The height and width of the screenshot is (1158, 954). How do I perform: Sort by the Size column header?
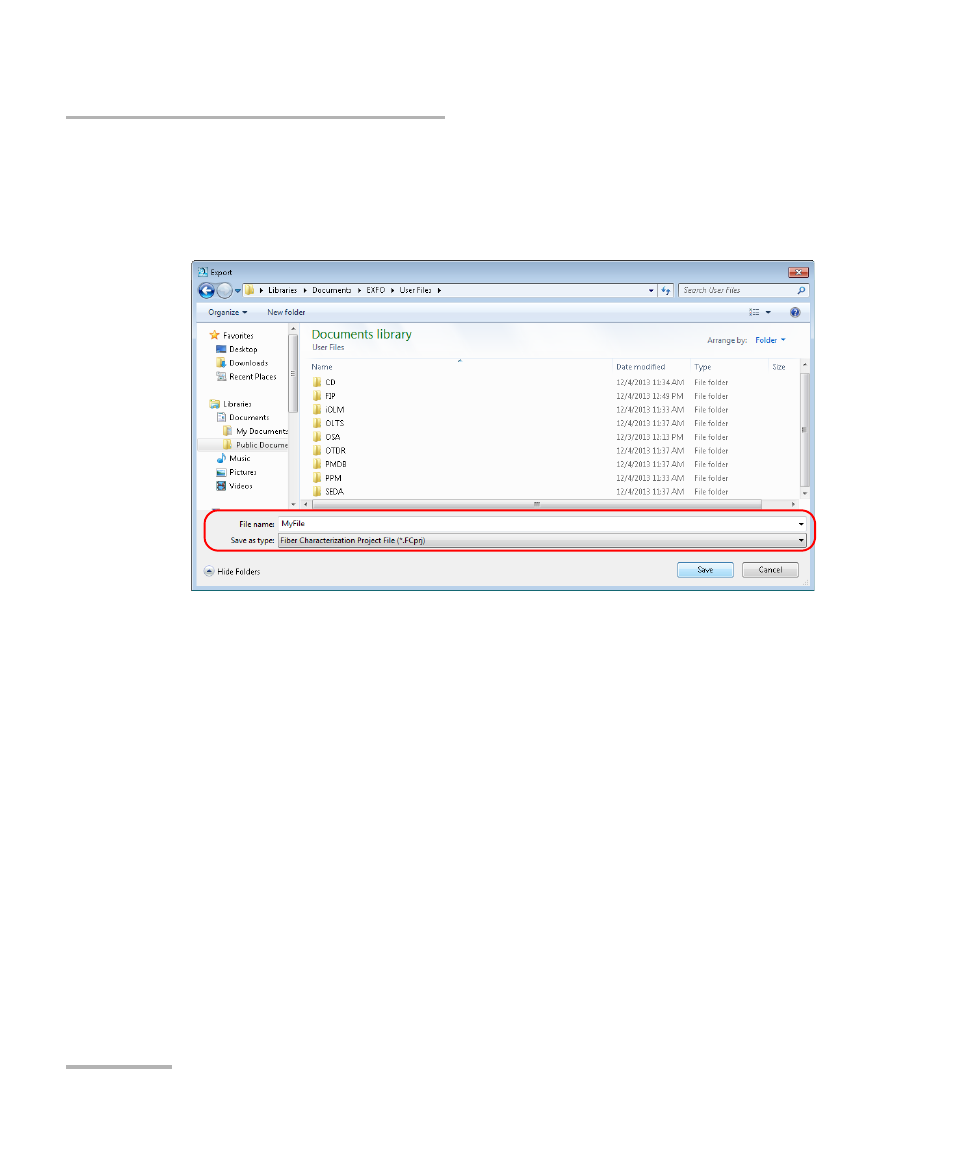coord(778,367)
